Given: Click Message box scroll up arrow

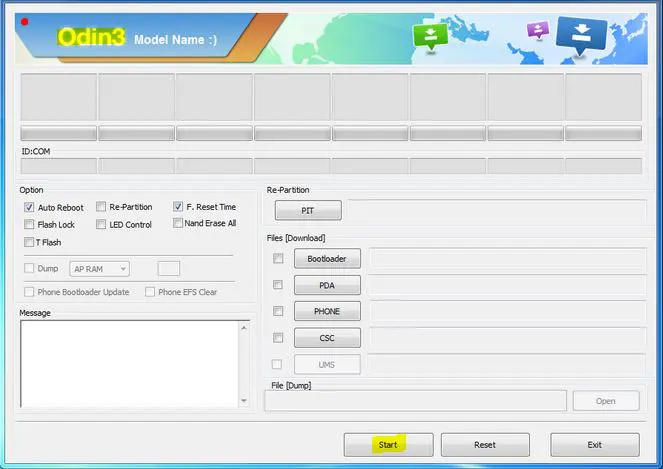Looking at the screenshot, I should coord(244,328).
